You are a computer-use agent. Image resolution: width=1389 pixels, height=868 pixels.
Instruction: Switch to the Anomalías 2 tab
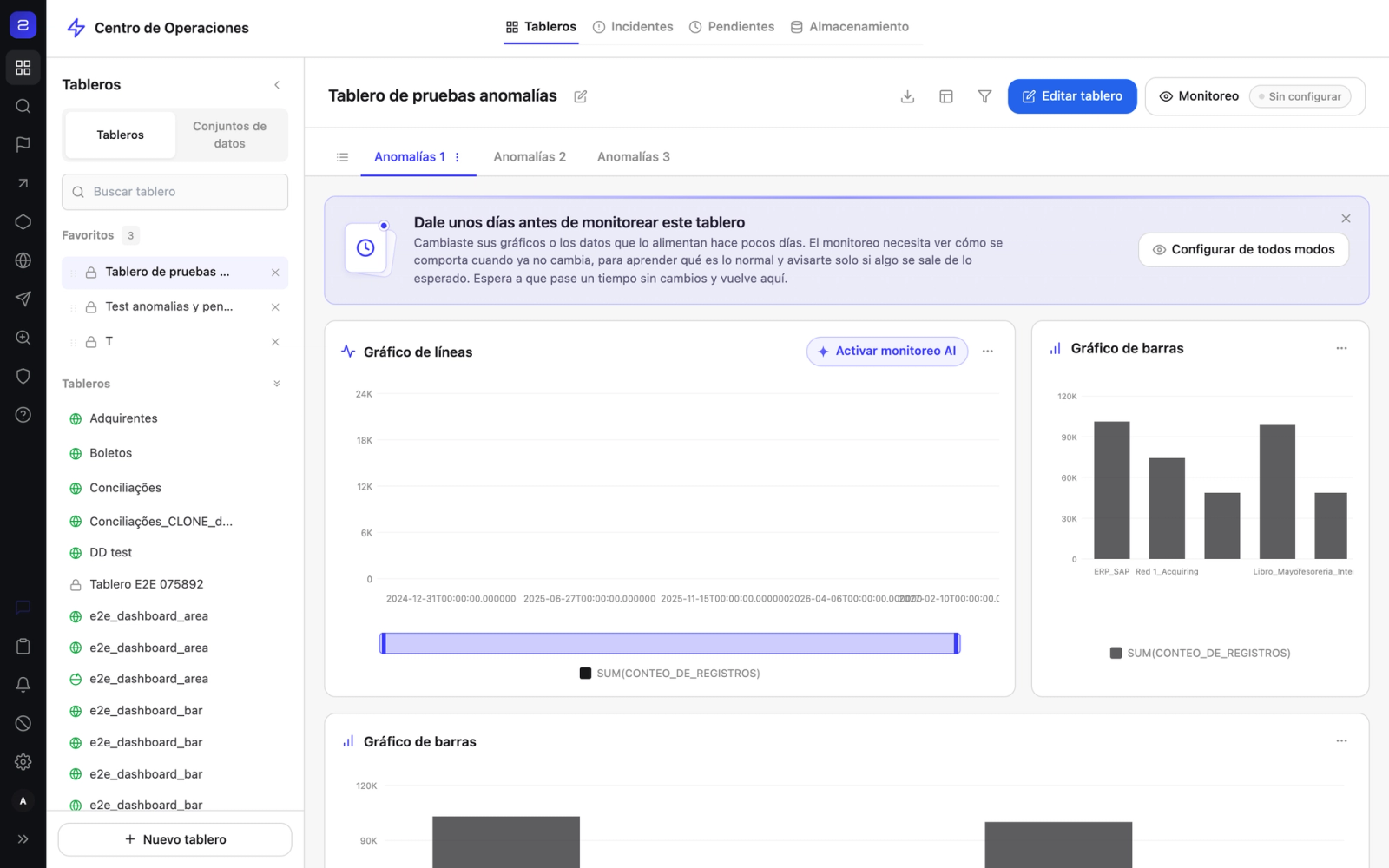click(x=530, y=157)
